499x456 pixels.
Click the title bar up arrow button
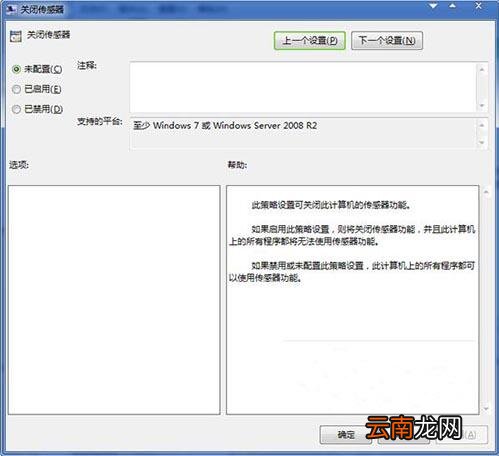point(452,6)
